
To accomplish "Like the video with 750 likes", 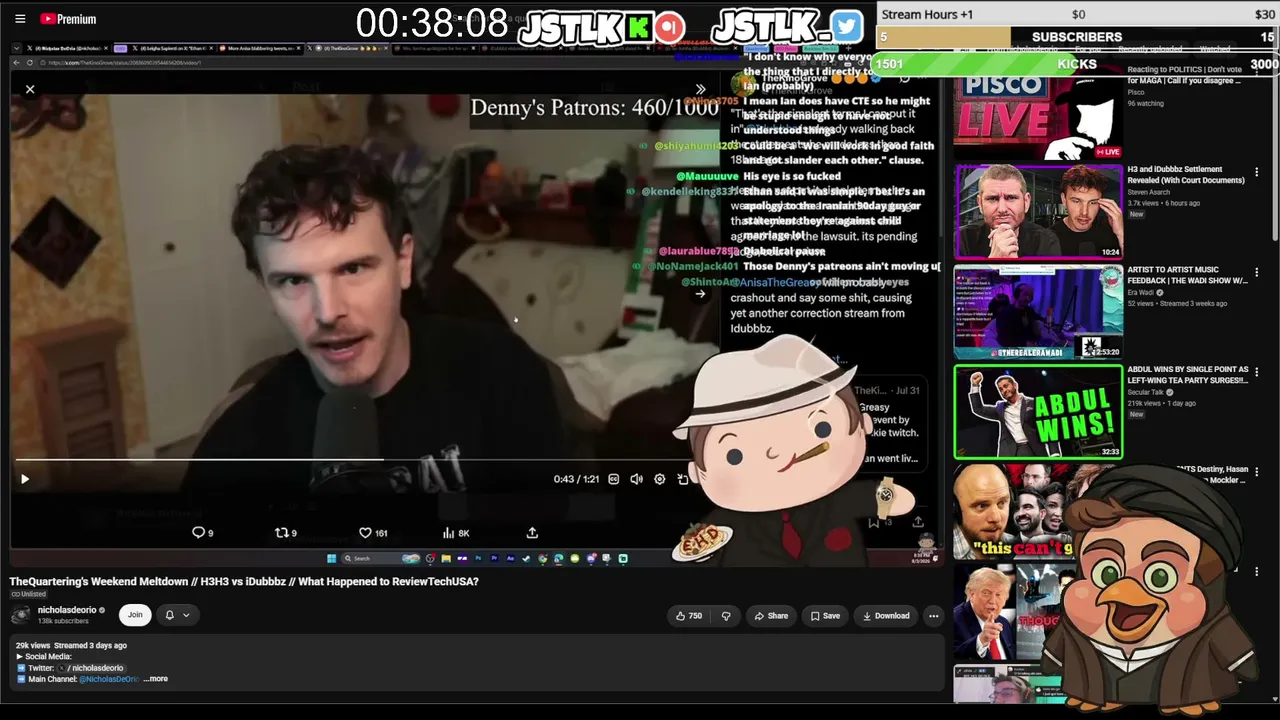I will pyautogui.click(x=689, y=616).
